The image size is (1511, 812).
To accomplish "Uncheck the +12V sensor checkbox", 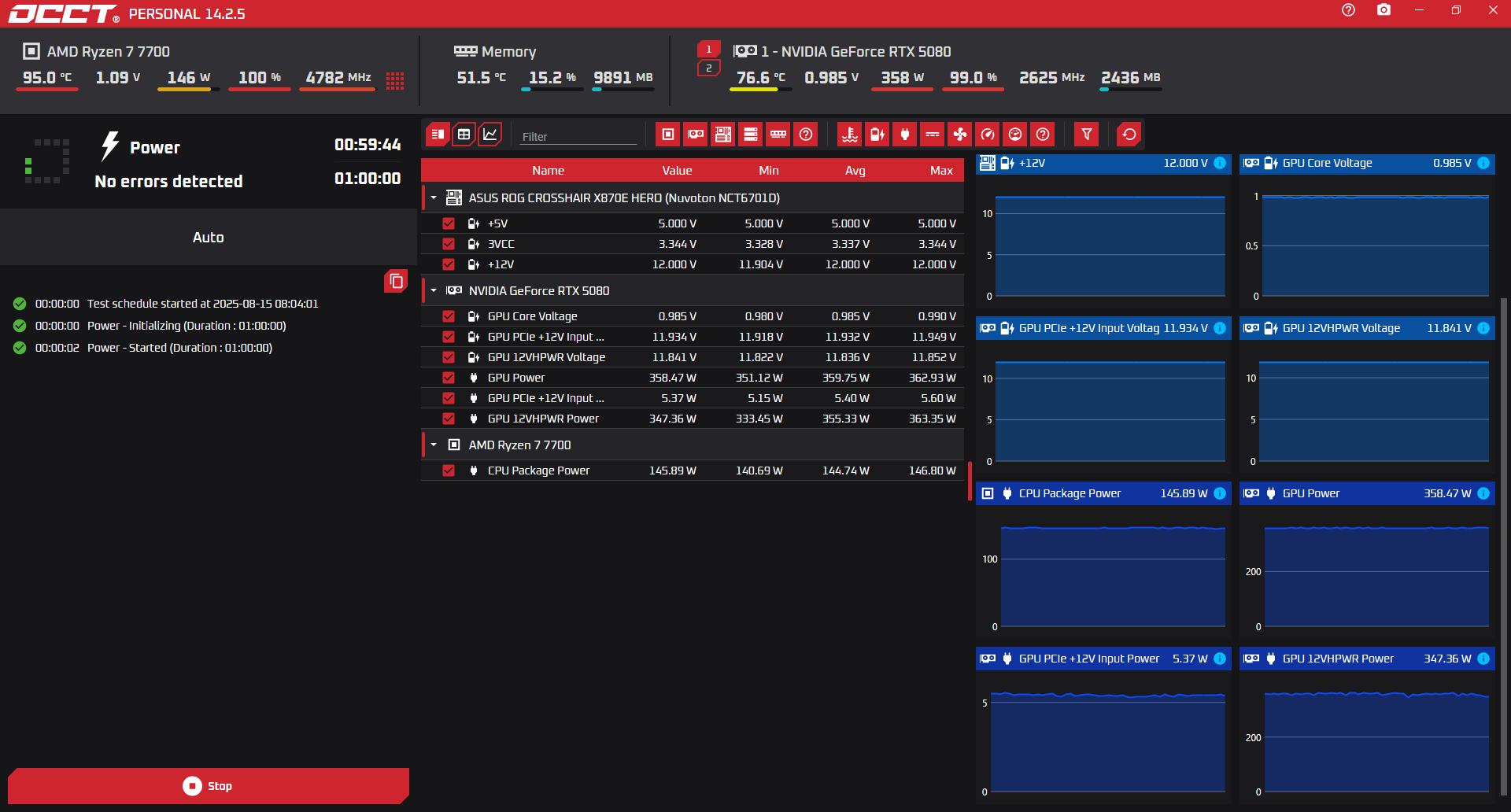I will [x=449, y=264].
